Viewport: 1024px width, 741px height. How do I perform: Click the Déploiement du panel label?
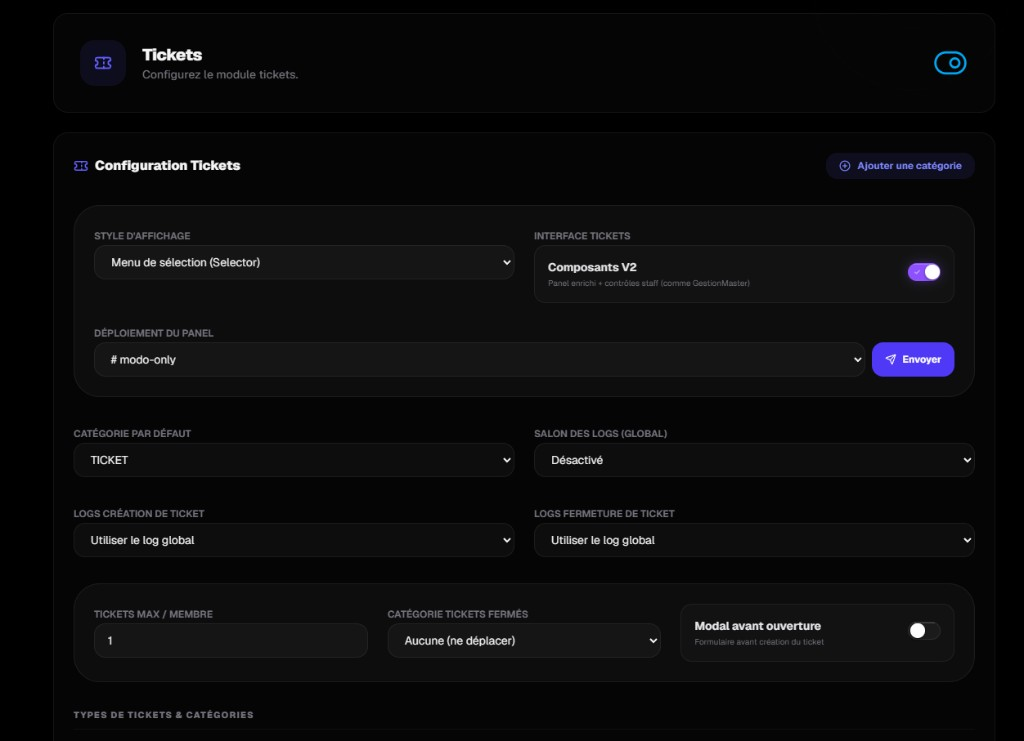153,333
